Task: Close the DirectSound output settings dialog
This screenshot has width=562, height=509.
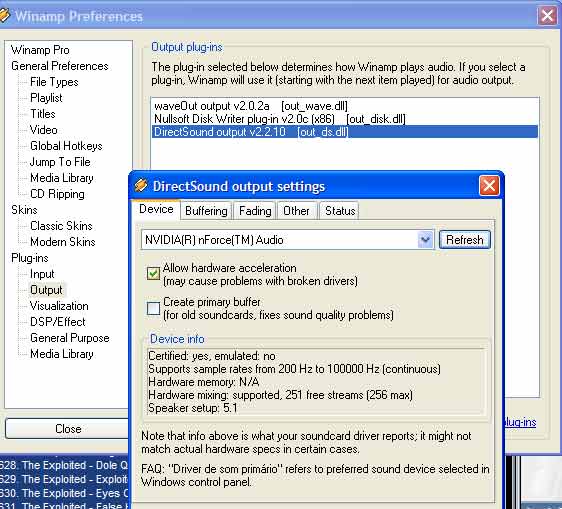Action: 489,186
